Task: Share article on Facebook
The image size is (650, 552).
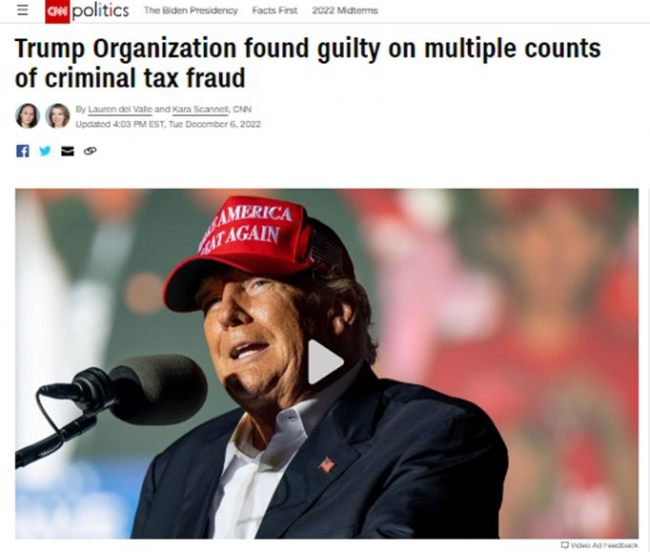Action: pyautogui.click(x=22, y=151)
